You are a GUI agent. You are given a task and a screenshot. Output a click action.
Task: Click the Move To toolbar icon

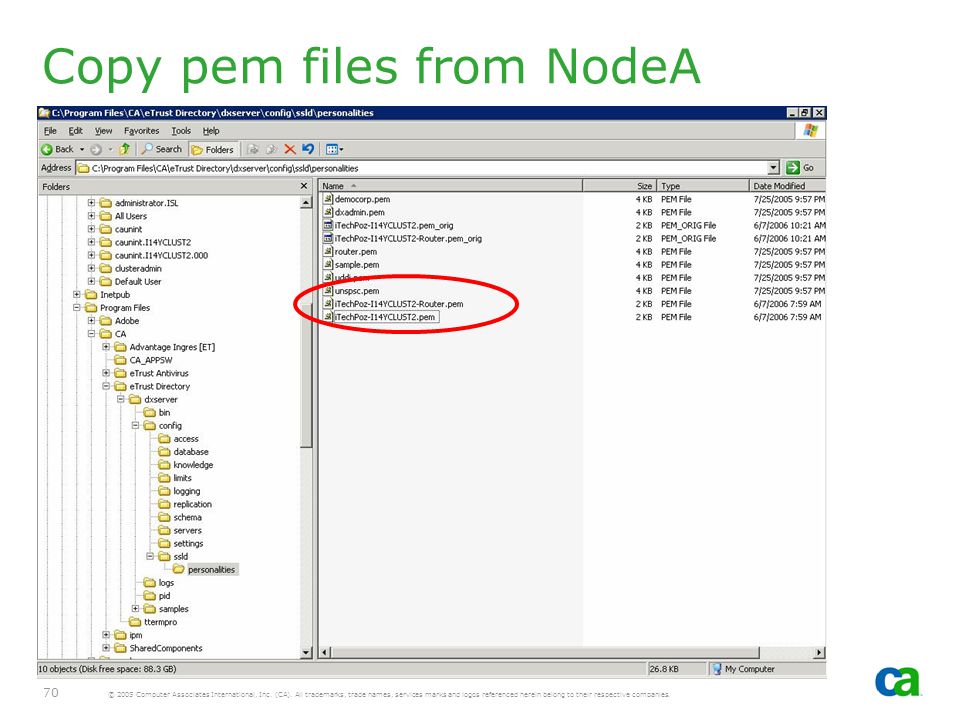[x=253, y=149]
